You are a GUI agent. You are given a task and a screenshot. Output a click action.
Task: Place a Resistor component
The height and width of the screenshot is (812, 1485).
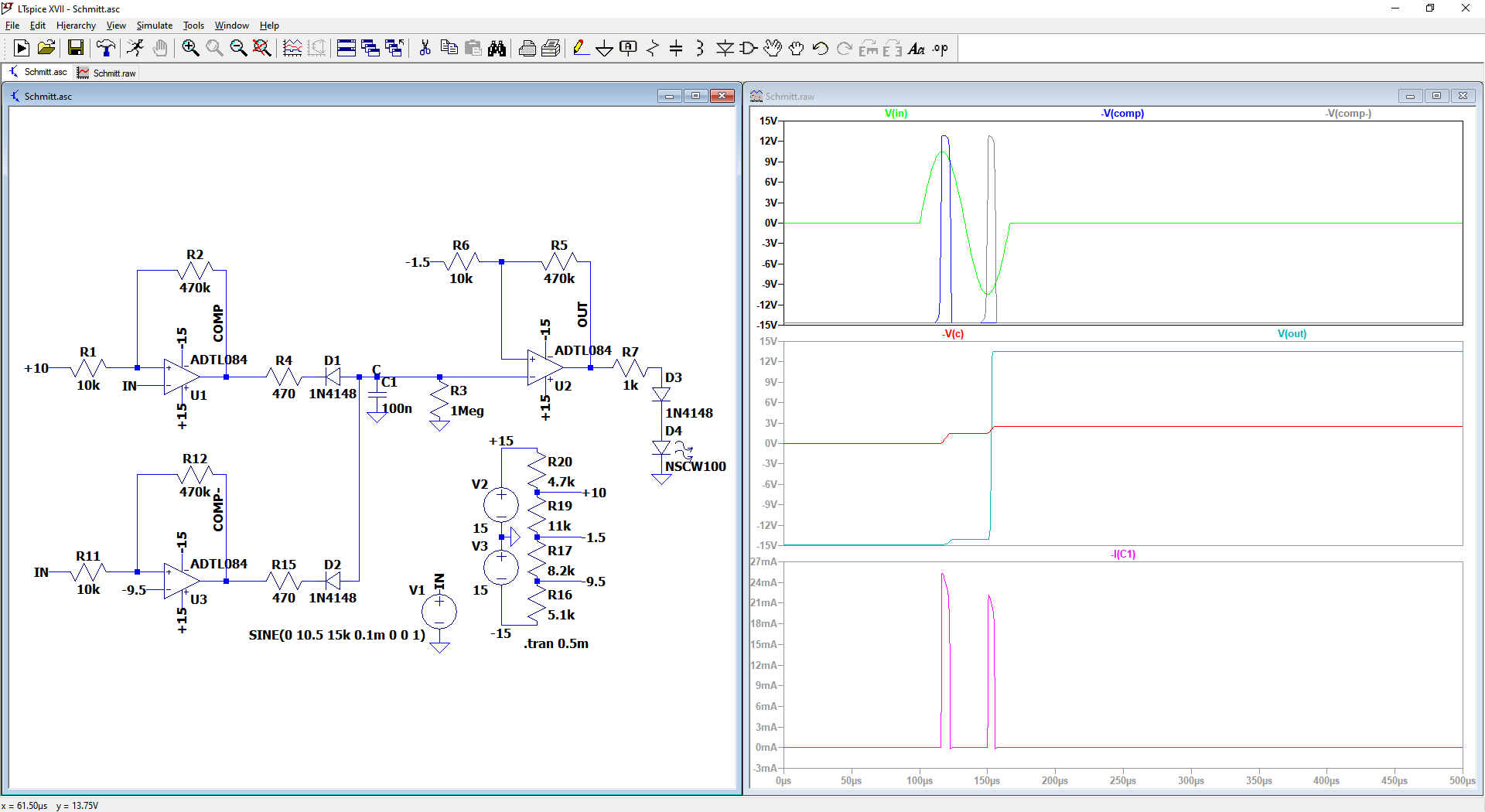click(653, 49)
